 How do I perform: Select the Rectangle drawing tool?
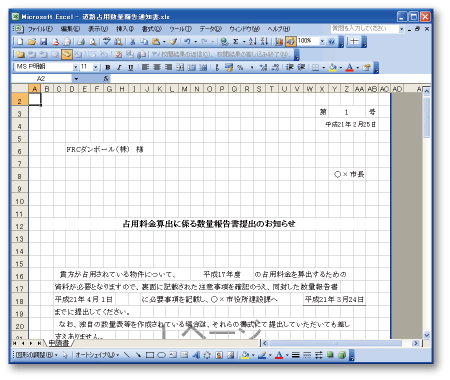pos(150,355)
